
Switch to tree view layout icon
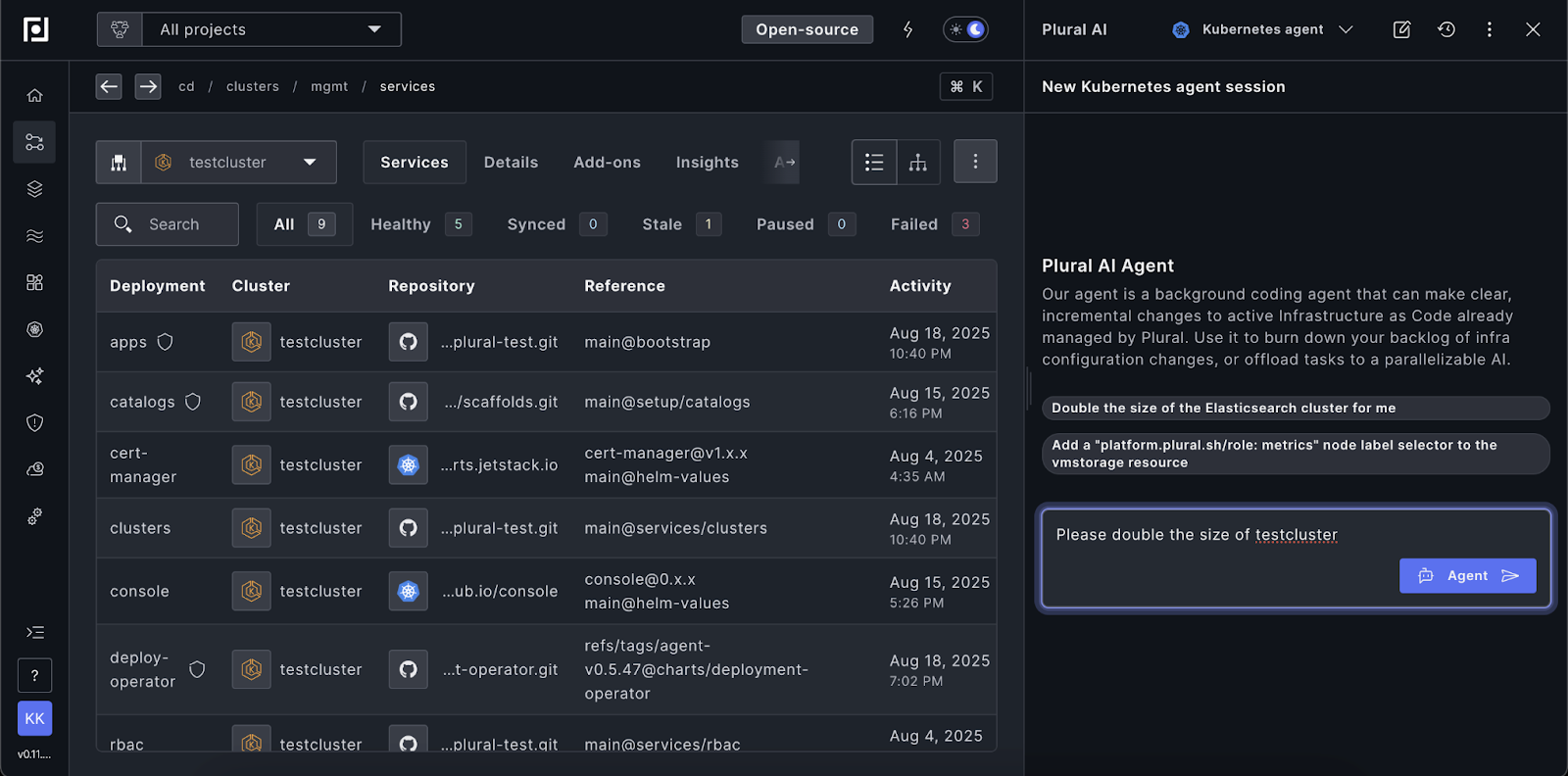(x=918, y=163)
